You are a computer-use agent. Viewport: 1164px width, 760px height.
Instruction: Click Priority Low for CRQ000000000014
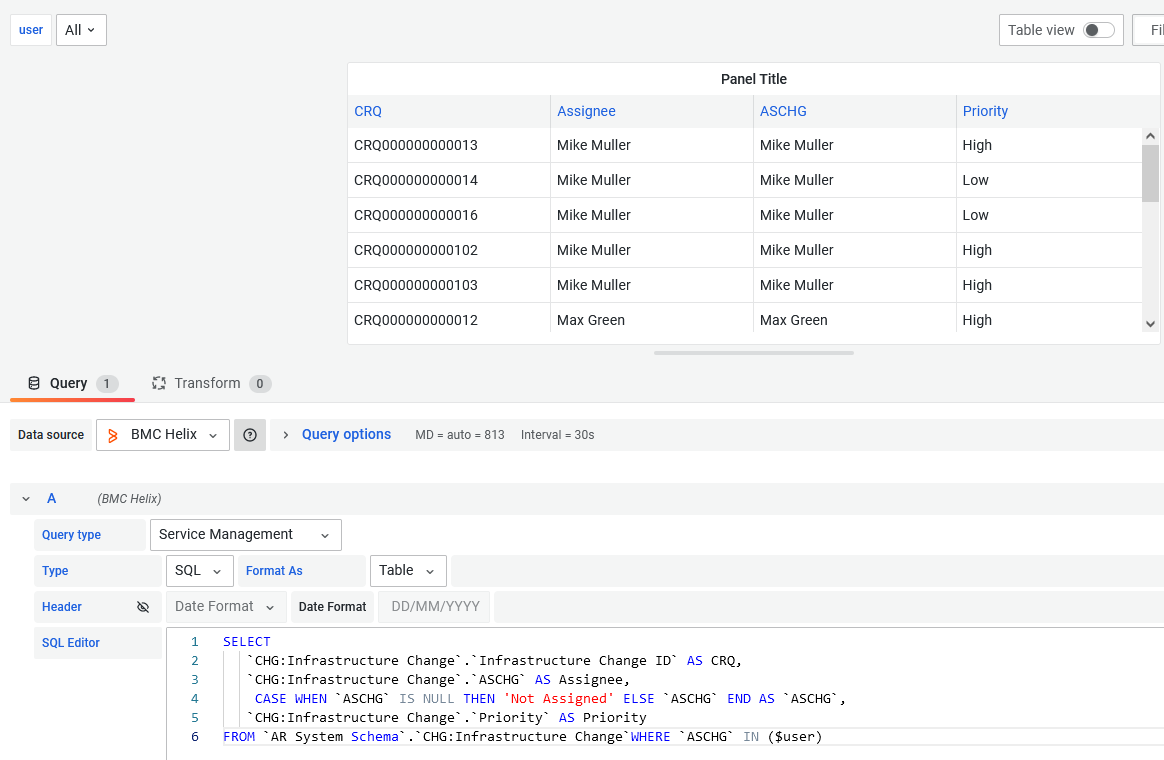(x=975, y=180)
